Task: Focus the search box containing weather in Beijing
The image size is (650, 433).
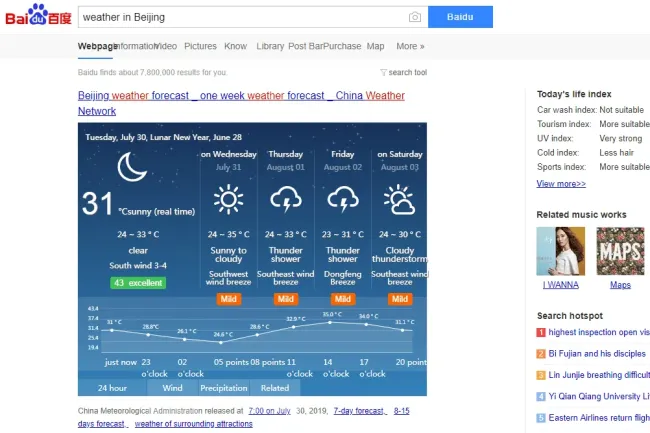Action: tap(240, 18)
